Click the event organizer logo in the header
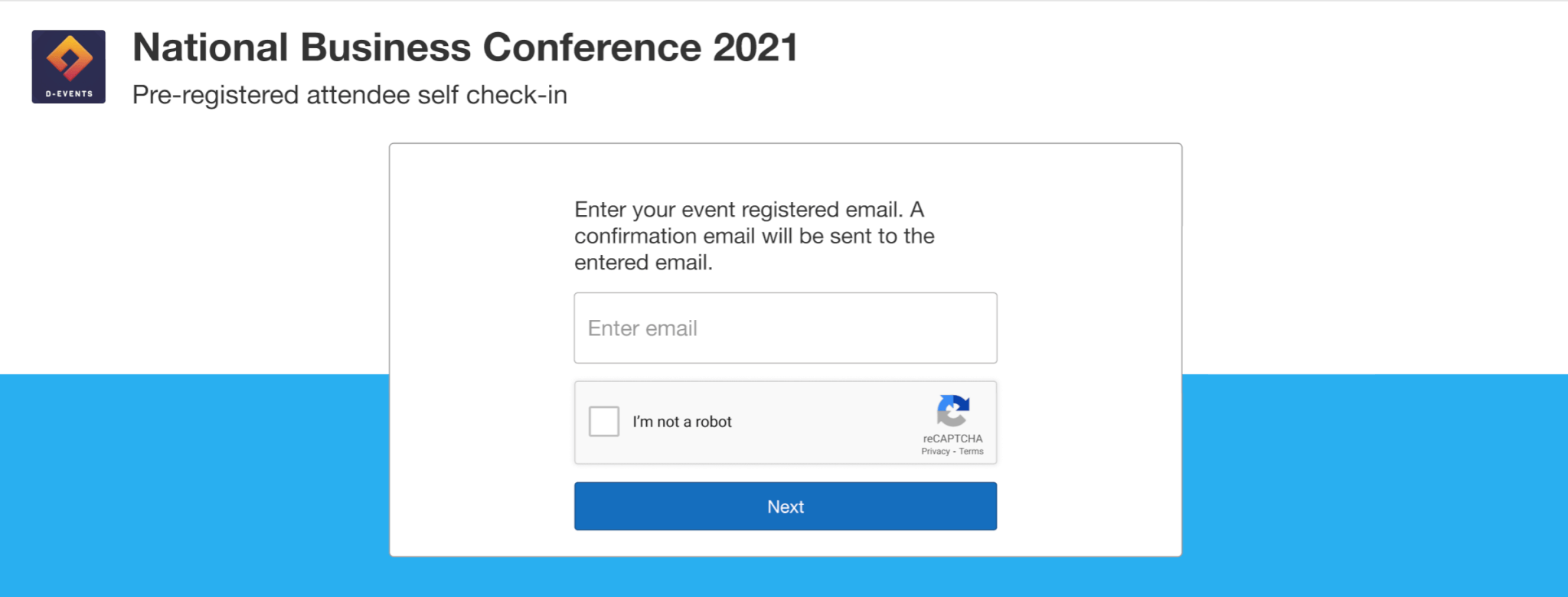This screenshot has width=1568, height=597. pyautogui.click(x=68, y=64)
